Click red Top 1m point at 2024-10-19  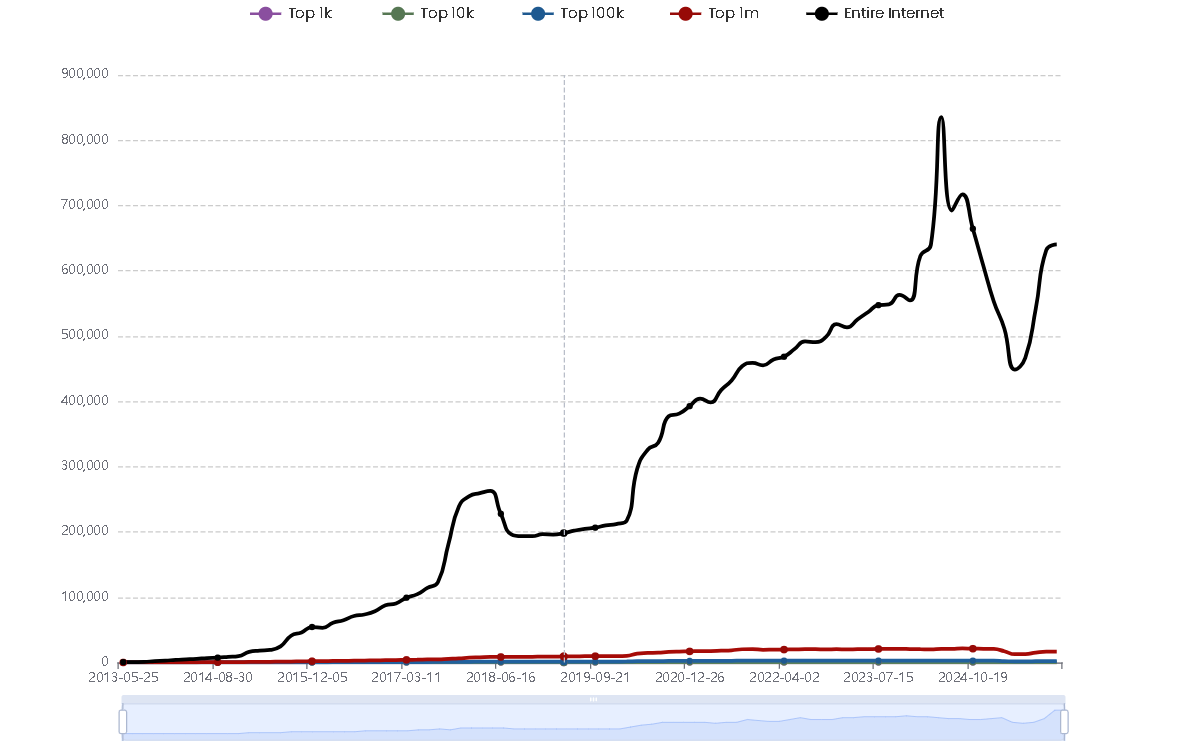[x=972, y=648]
